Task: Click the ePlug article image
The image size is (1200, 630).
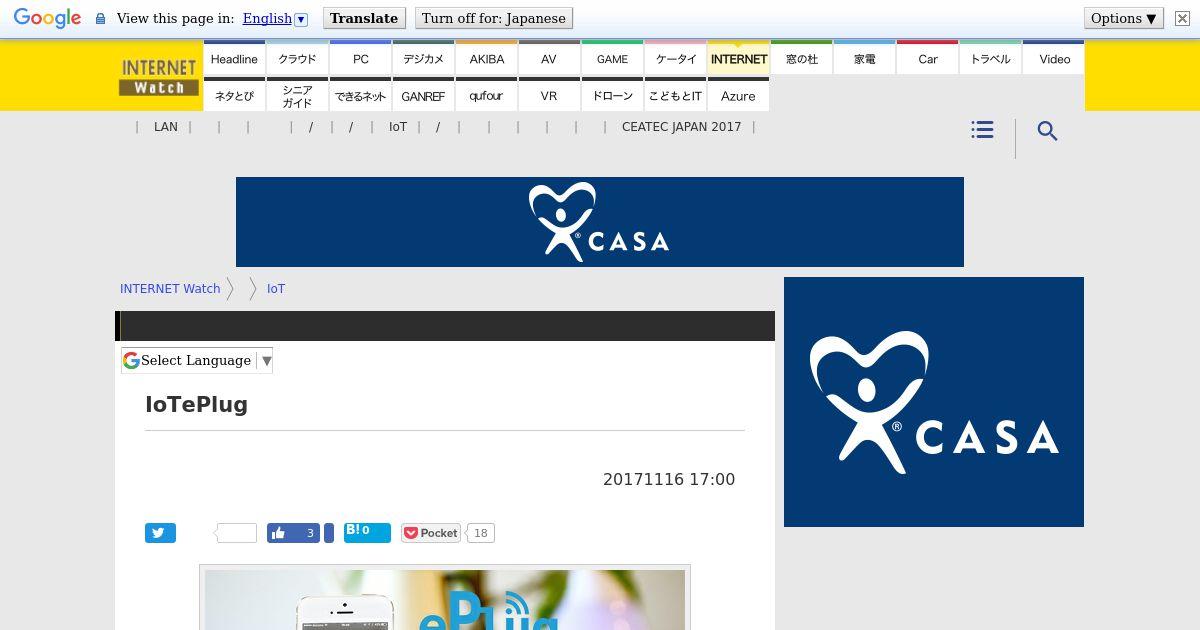Action: pos(445,599)
